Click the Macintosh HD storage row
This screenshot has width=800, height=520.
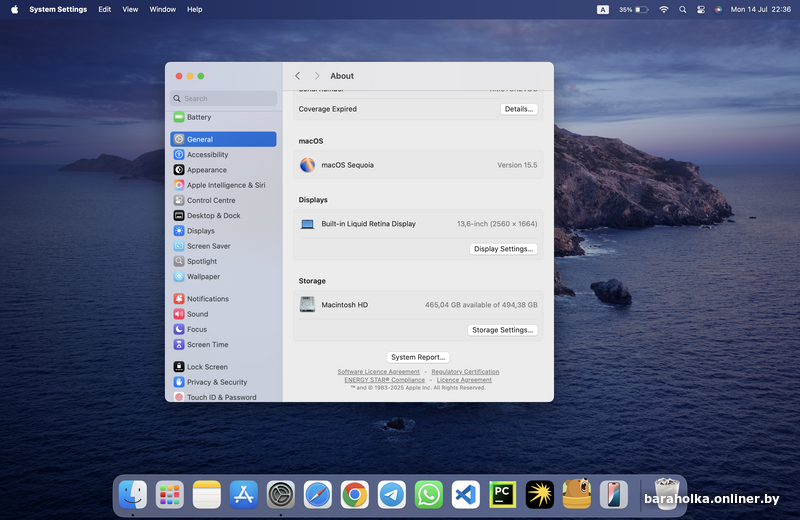tap(418, 305)
